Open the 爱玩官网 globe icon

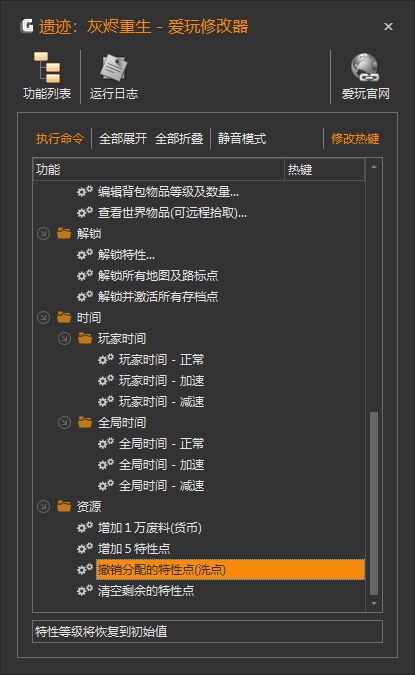click(x=365, y=68)
